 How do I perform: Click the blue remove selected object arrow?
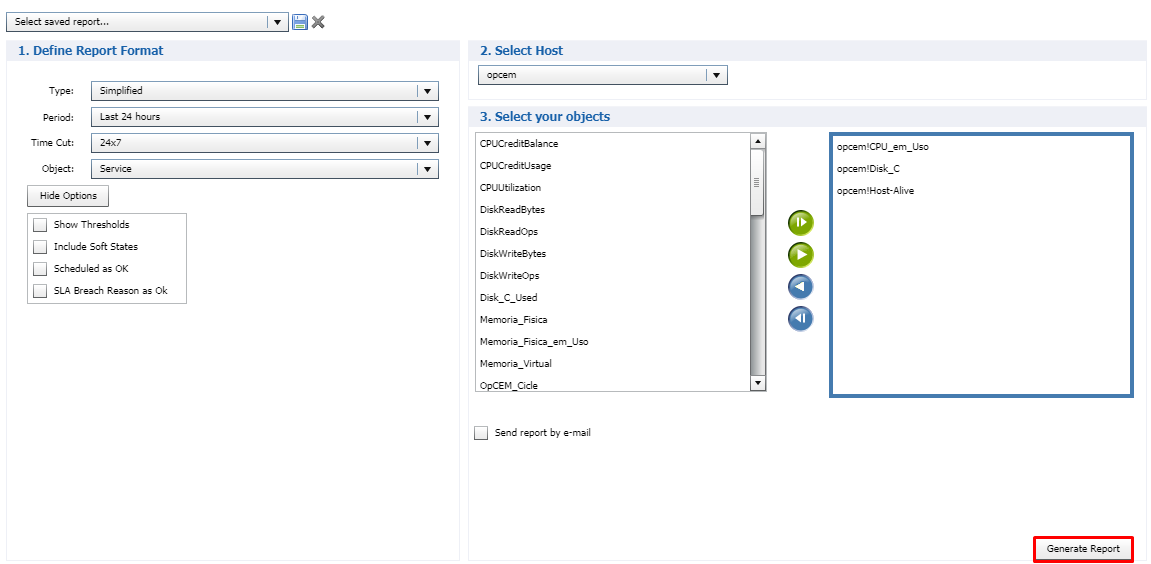[800, 287]
